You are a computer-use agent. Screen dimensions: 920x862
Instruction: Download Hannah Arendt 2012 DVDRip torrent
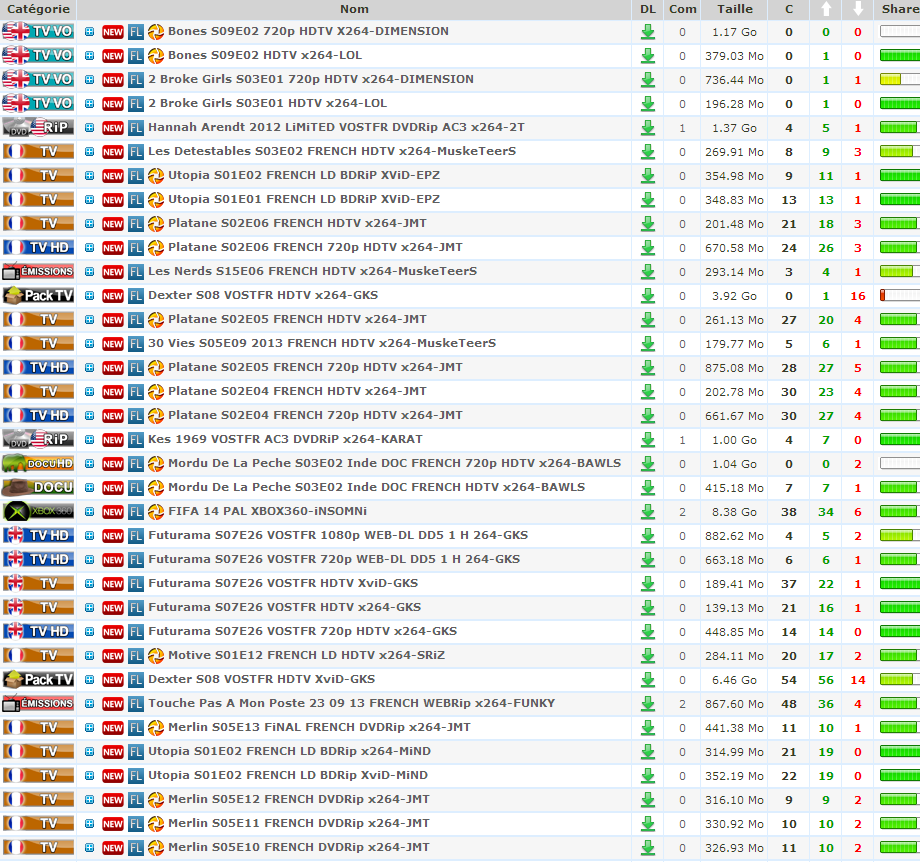point(648,128)
